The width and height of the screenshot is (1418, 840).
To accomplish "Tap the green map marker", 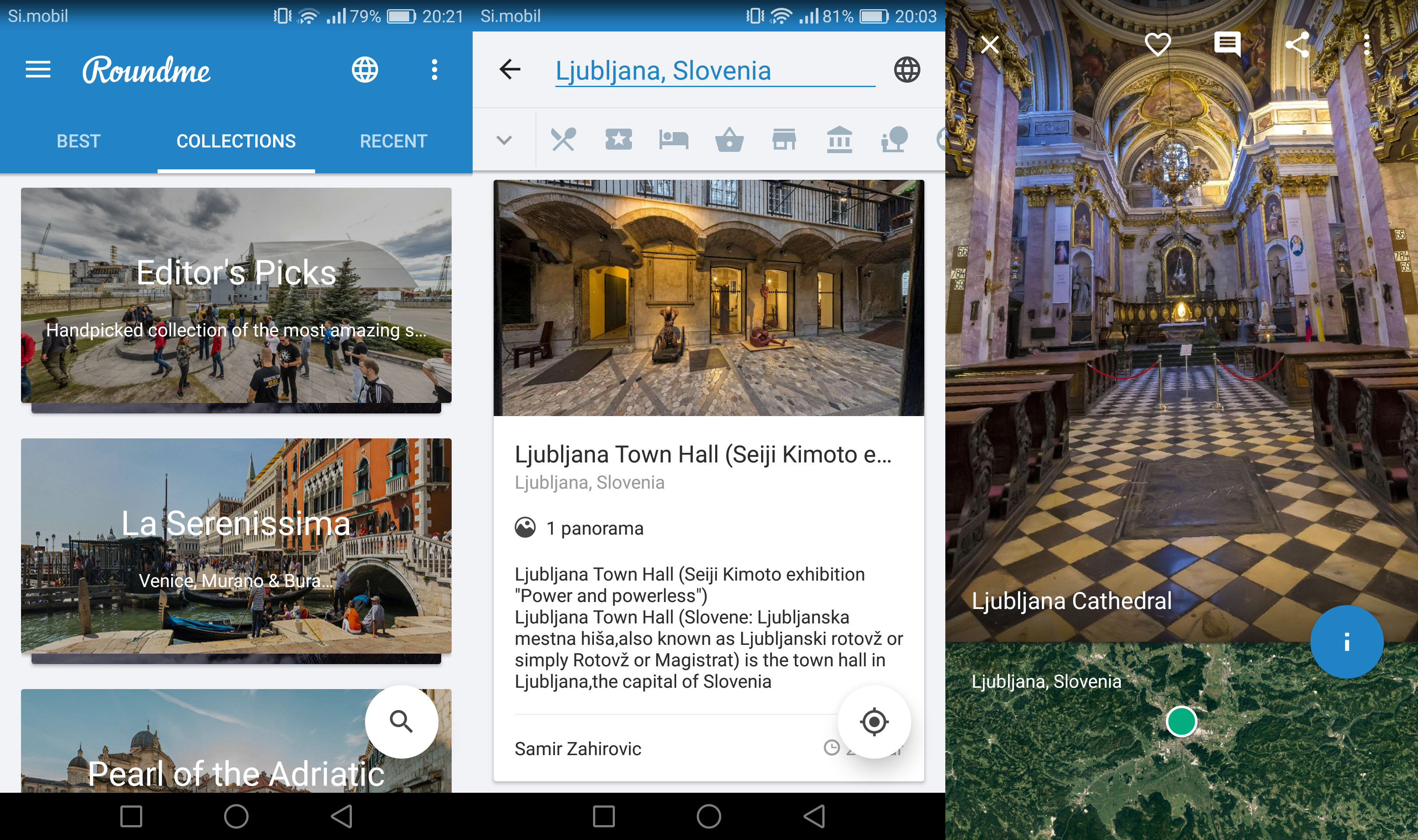I will (1181, 722).
